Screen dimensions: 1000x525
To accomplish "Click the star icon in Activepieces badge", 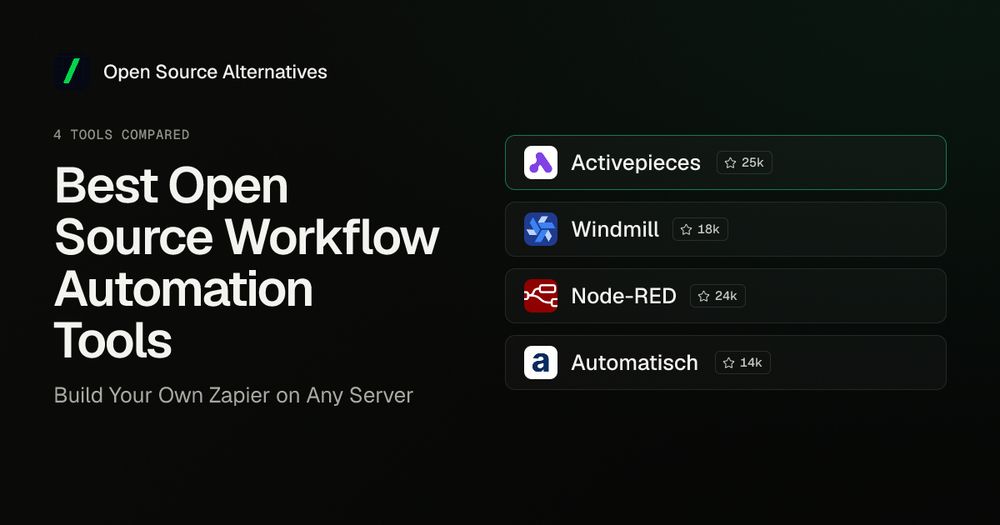I will click(x=730, y=163).
